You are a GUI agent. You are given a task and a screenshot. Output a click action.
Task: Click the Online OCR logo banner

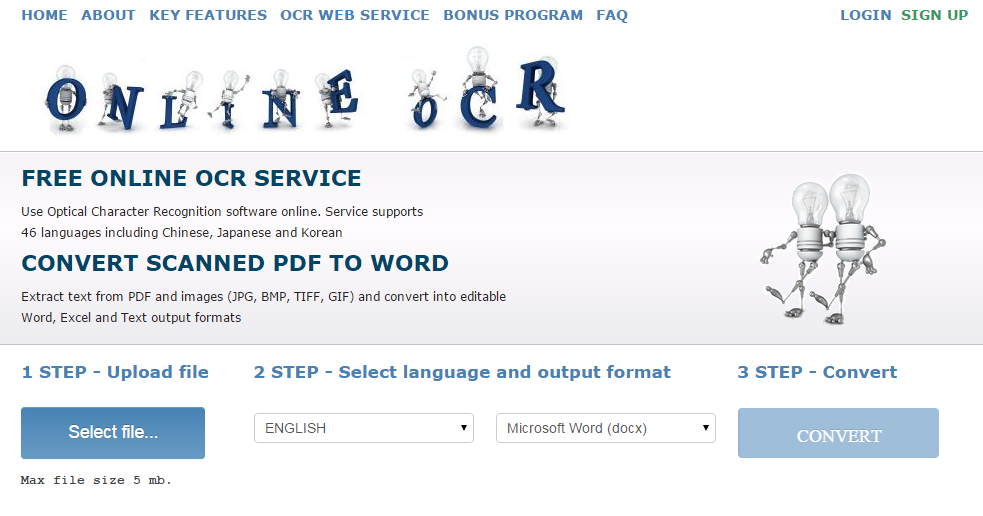coord(306,91)
